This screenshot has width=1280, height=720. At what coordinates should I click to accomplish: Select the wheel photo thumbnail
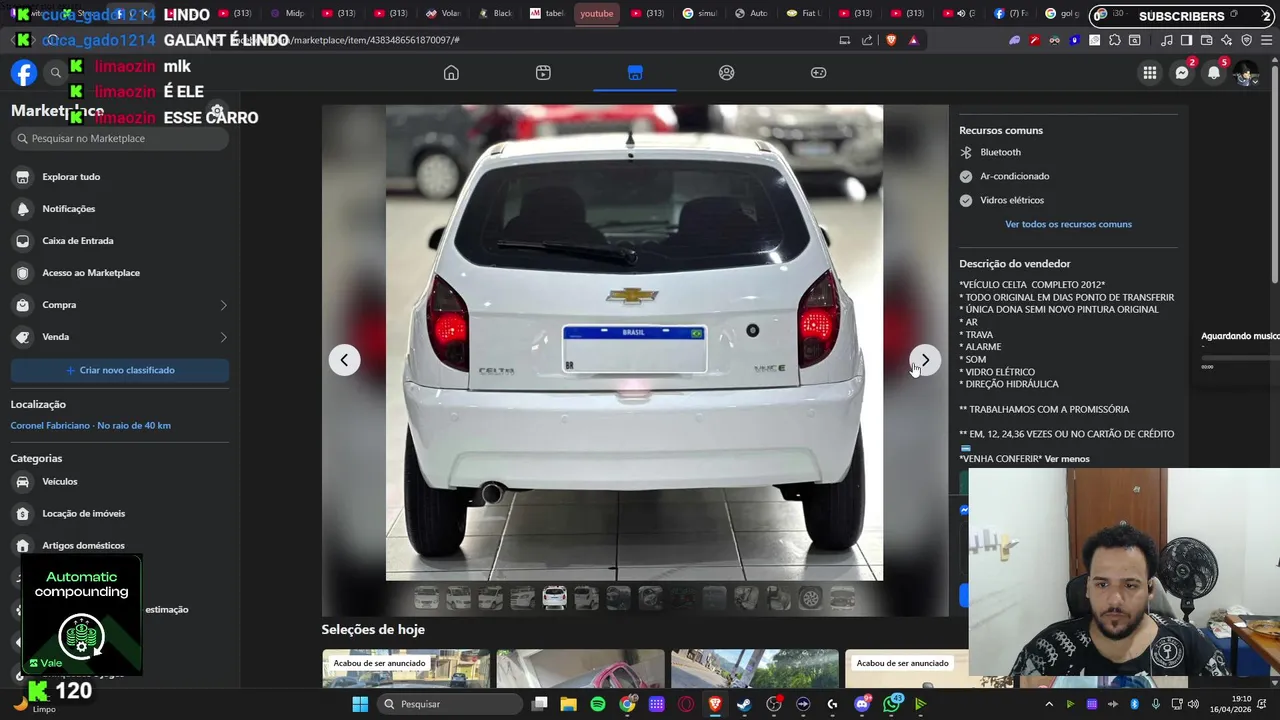pyautogui.click(x=810, y=598)
